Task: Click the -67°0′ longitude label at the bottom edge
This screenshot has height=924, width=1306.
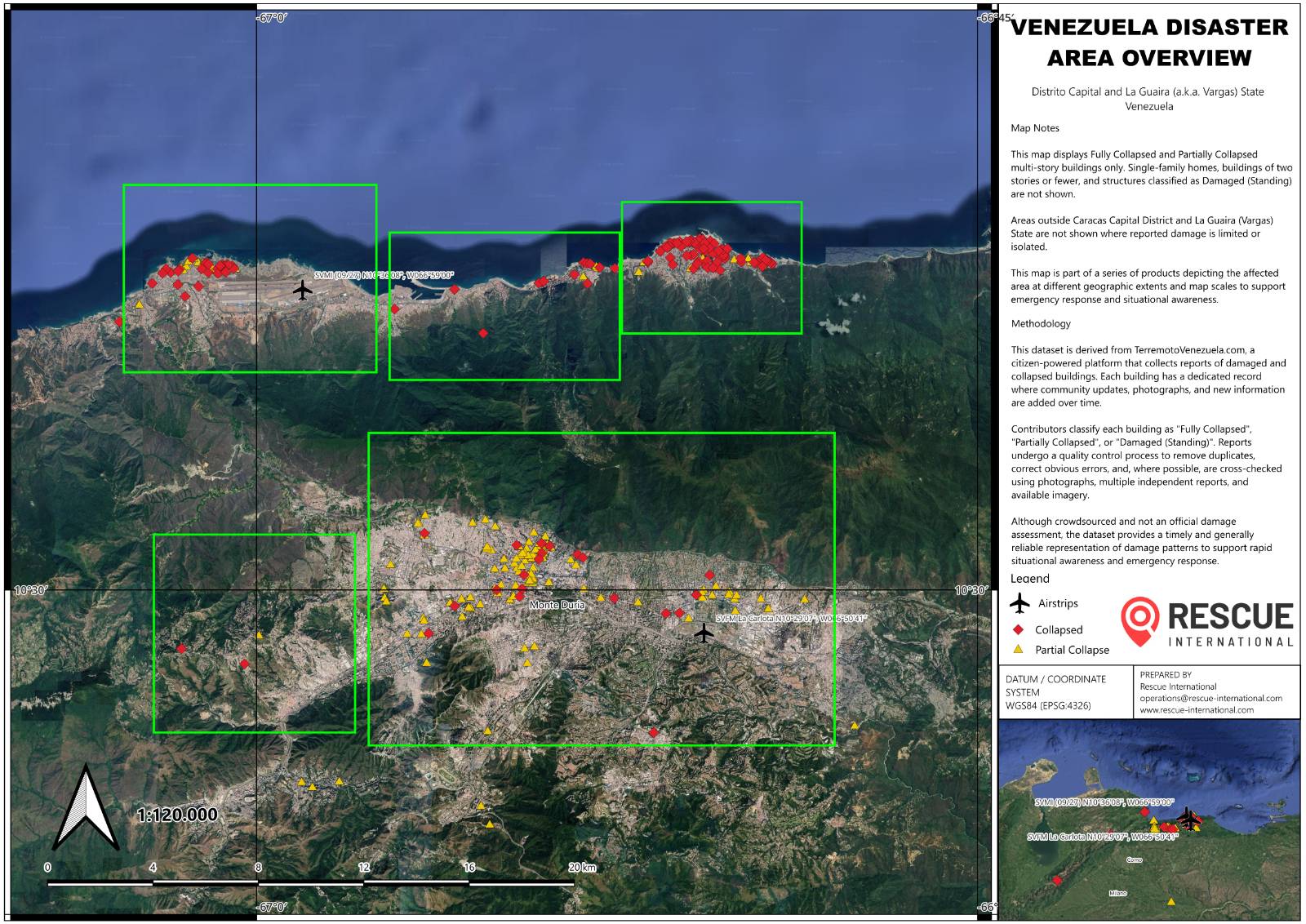Action: (x=271, y=907)
